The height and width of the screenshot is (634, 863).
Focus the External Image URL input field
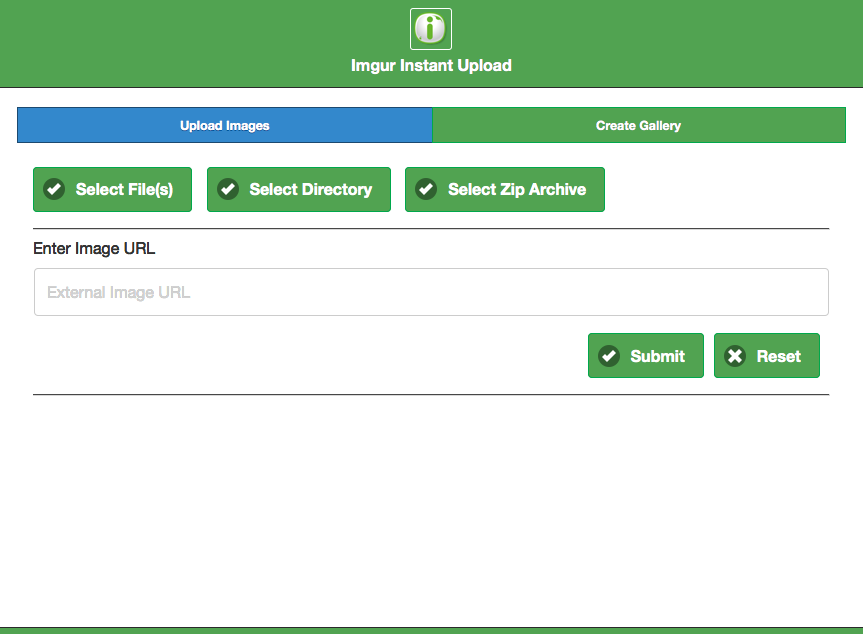tap(432, 292)
